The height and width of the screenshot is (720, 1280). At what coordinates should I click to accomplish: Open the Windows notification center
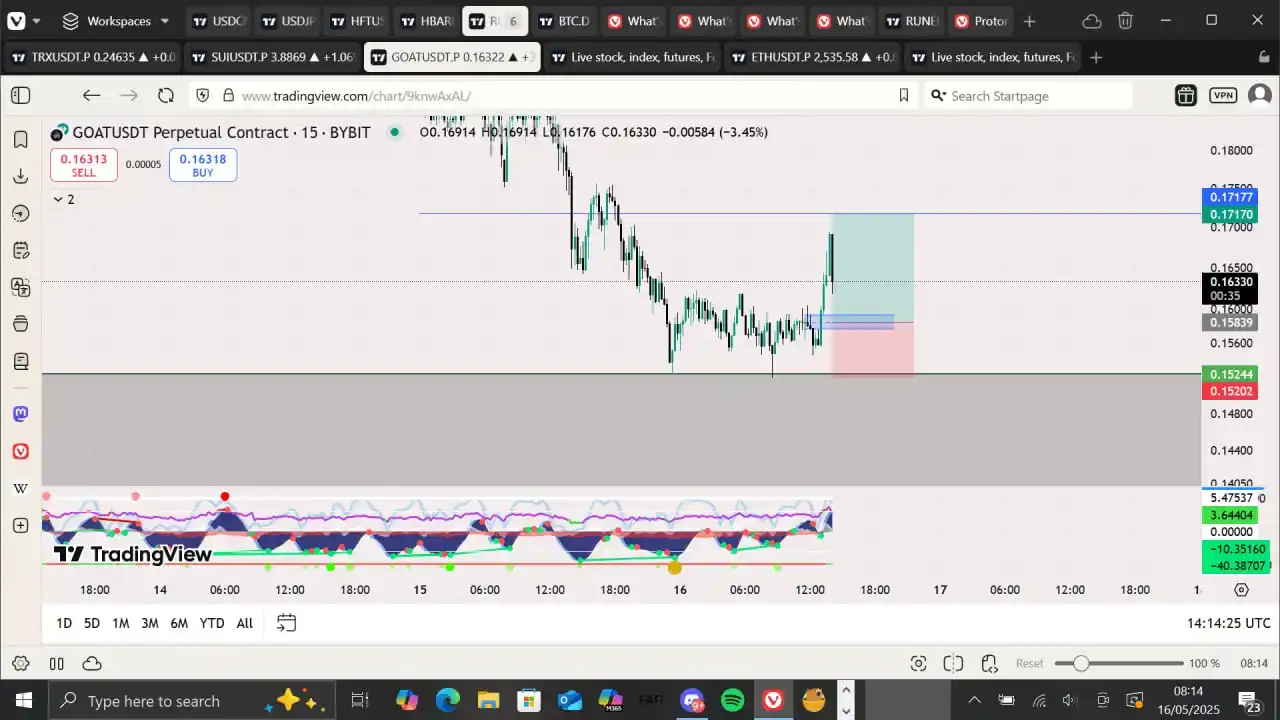coord(1249,702)
